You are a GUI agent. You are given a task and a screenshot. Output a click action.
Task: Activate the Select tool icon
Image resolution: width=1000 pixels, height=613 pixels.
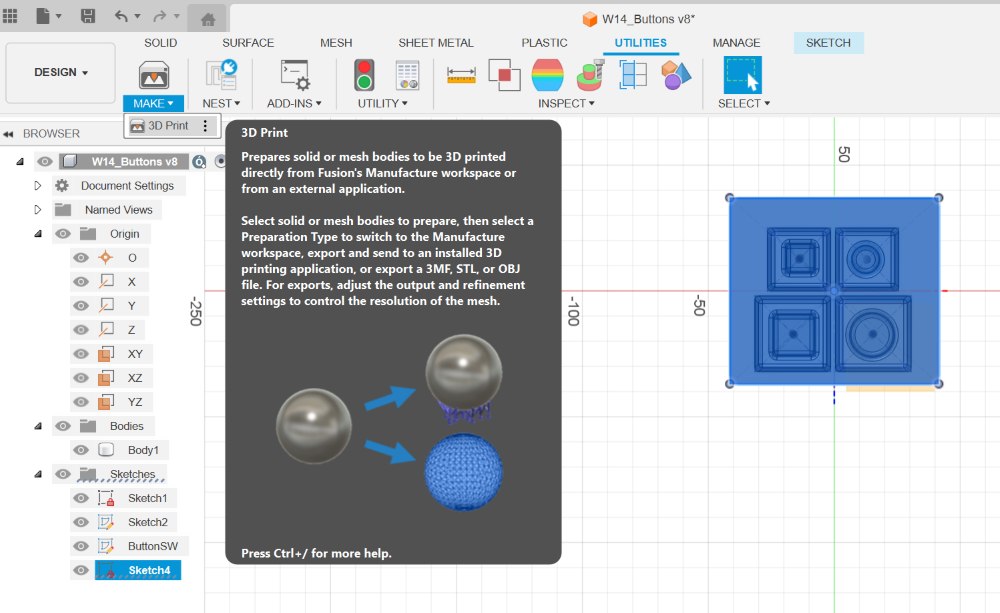(x=742, y=75)
